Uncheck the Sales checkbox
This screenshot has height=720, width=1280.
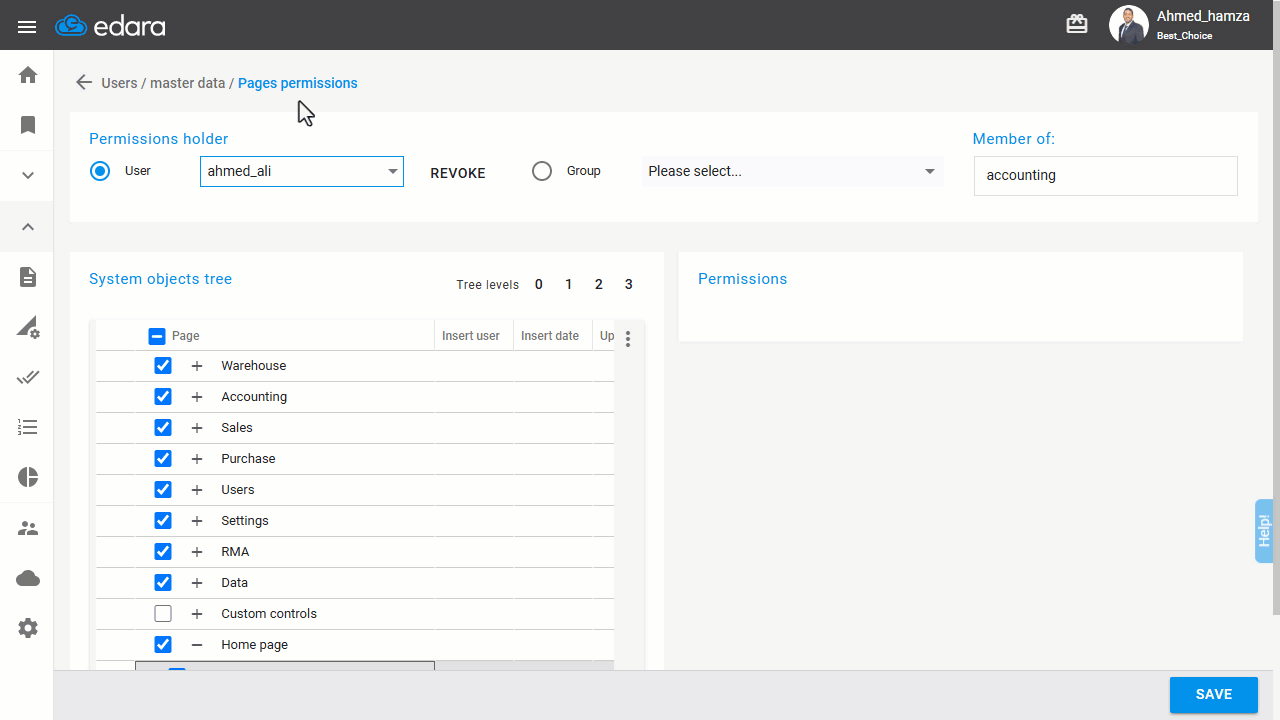click(x=163, y=428)
